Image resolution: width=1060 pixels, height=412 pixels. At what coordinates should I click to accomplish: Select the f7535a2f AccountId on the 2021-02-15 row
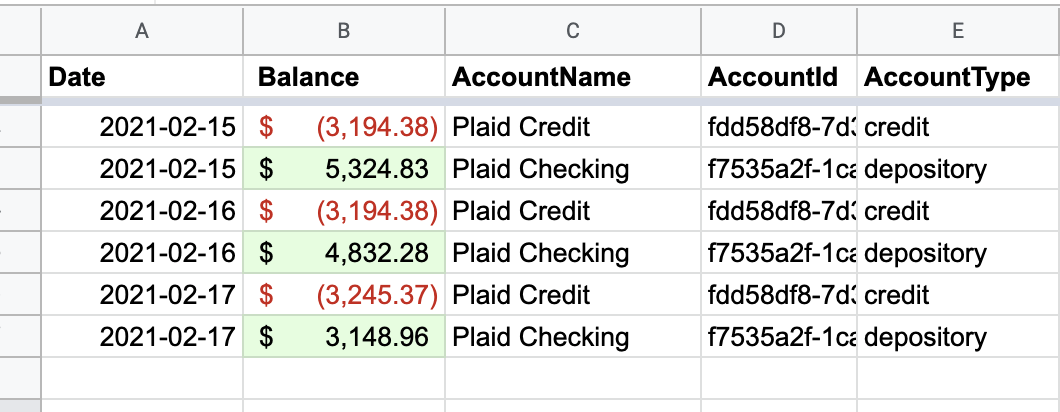click(x=779, y=168)
